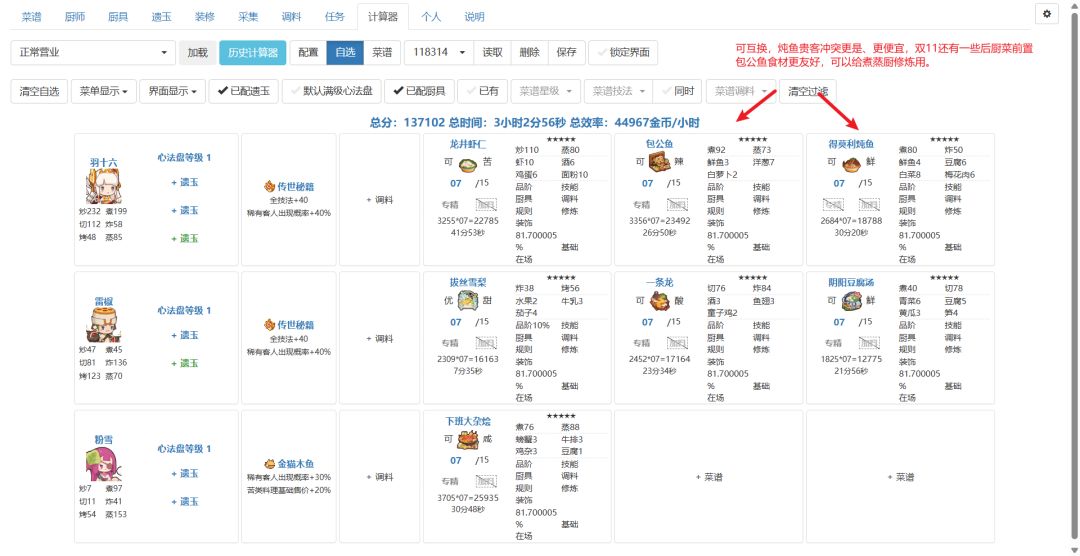Switch to the 说明 tab
Image resolution: width=1080 pixels, height=556 pixels.
pyautogui.click(x=474, y=17)
